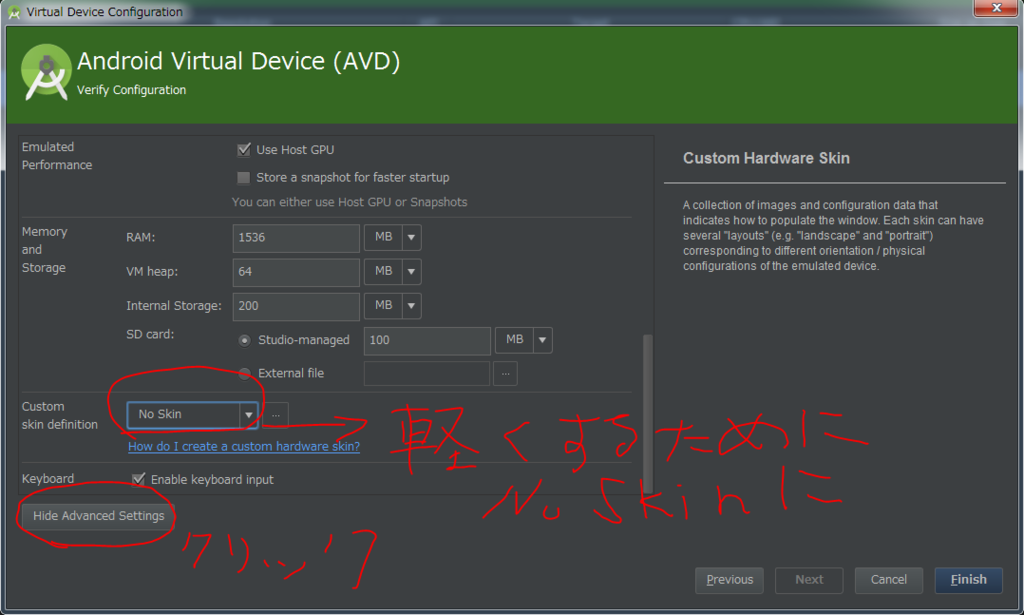Open the RAM unit MB dropdown
1024x615 pixels.
(392, 238)
